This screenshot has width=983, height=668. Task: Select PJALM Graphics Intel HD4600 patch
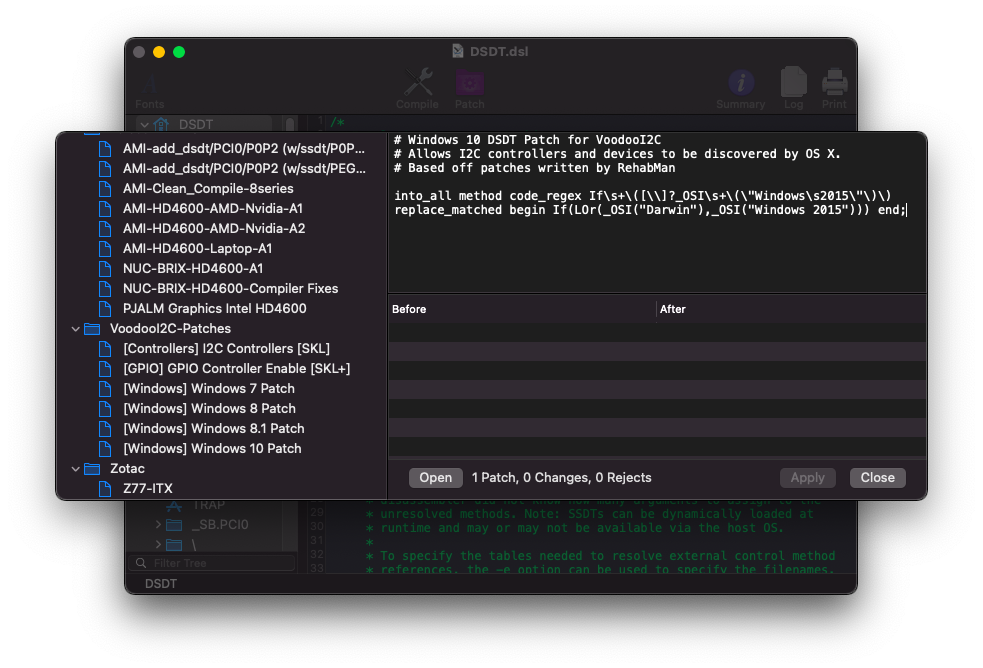pyautogui.click(x=214, y=308)
